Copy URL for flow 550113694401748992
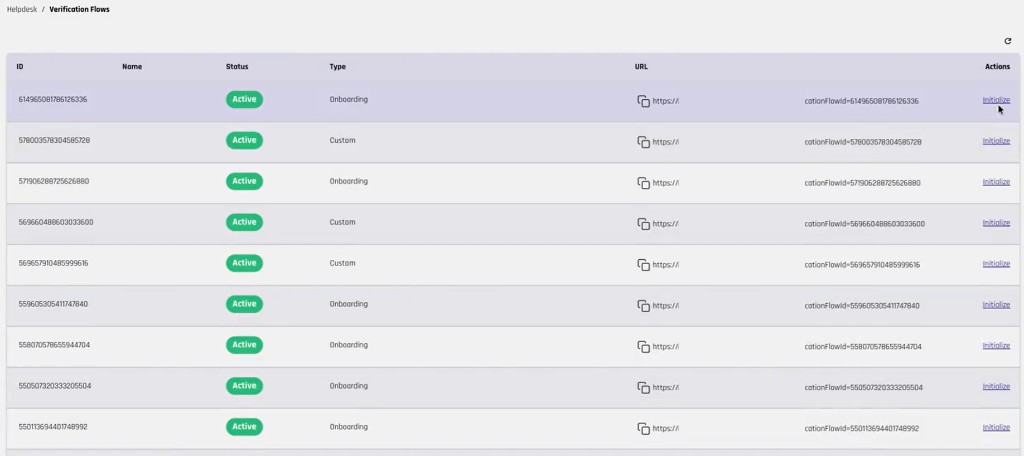This screenshot has height=456, width=1024. coord(643,428)
